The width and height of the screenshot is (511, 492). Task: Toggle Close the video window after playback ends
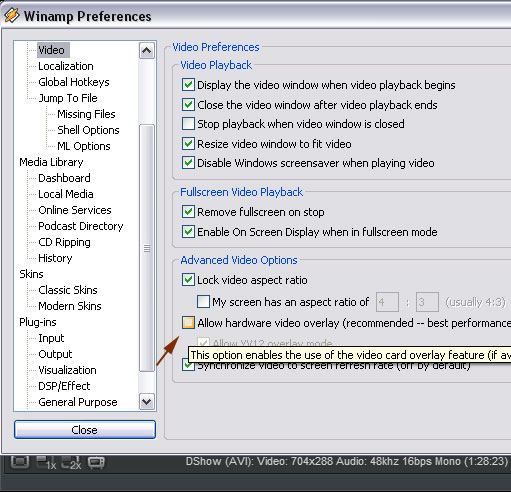coord(188,104)
